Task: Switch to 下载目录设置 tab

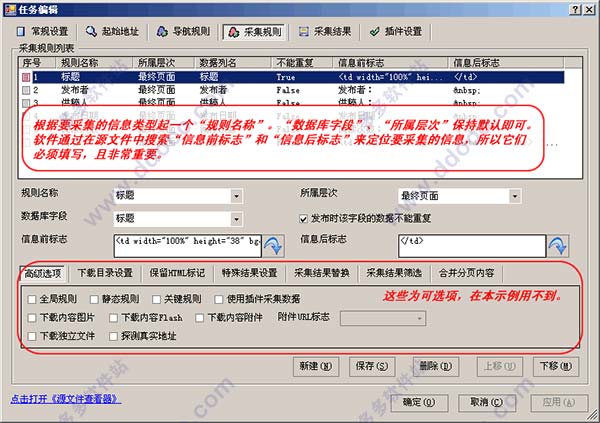Action: (x=105, y=273)
